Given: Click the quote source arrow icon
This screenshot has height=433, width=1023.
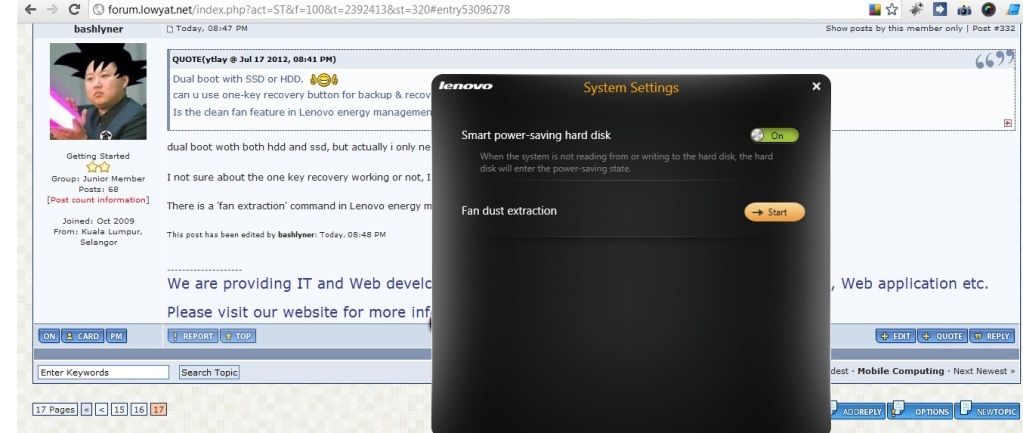Looking at the screenshot, I should [1008, 123].
